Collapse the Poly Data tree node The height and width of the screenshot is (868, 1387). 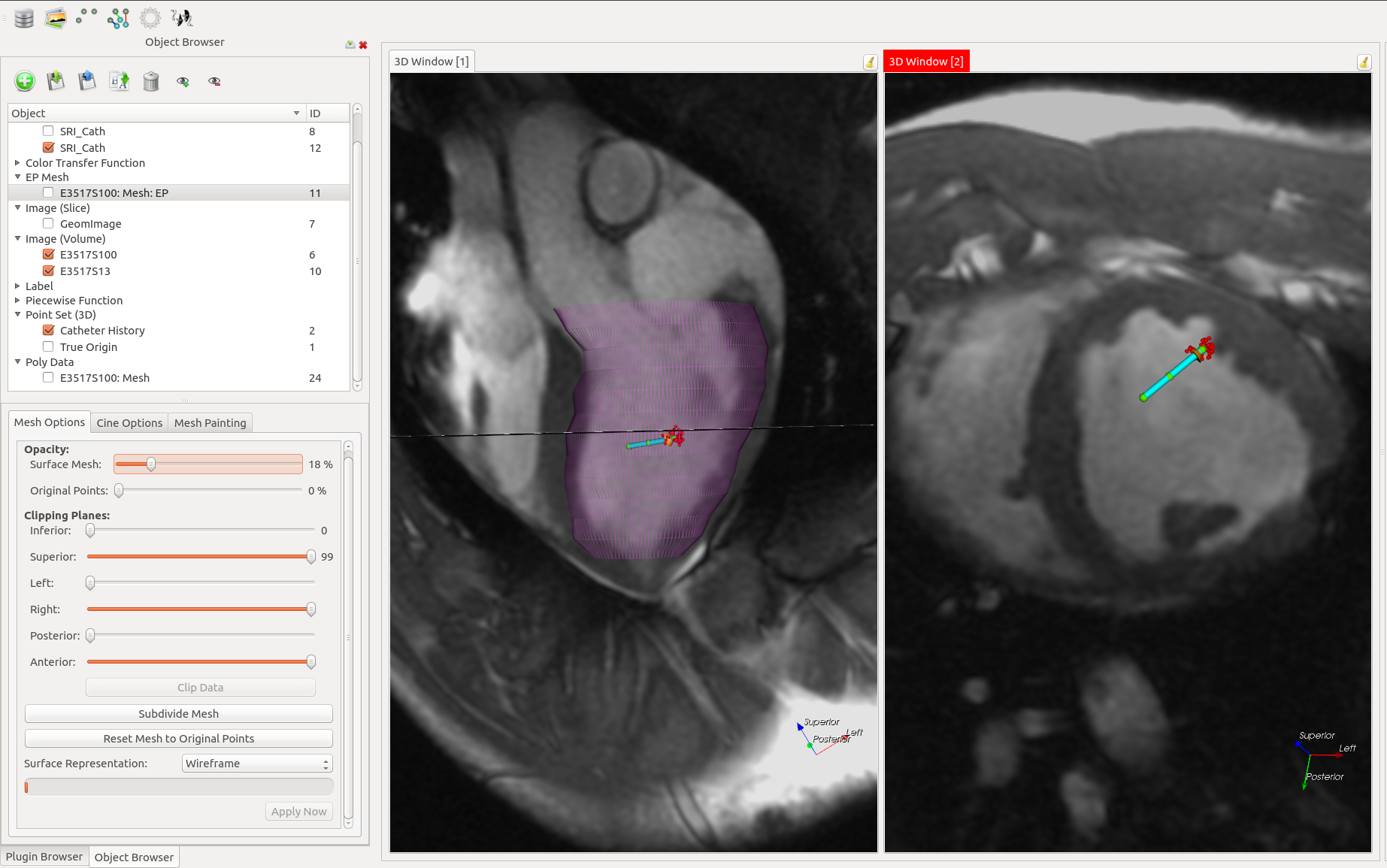(x=17, y=361)
